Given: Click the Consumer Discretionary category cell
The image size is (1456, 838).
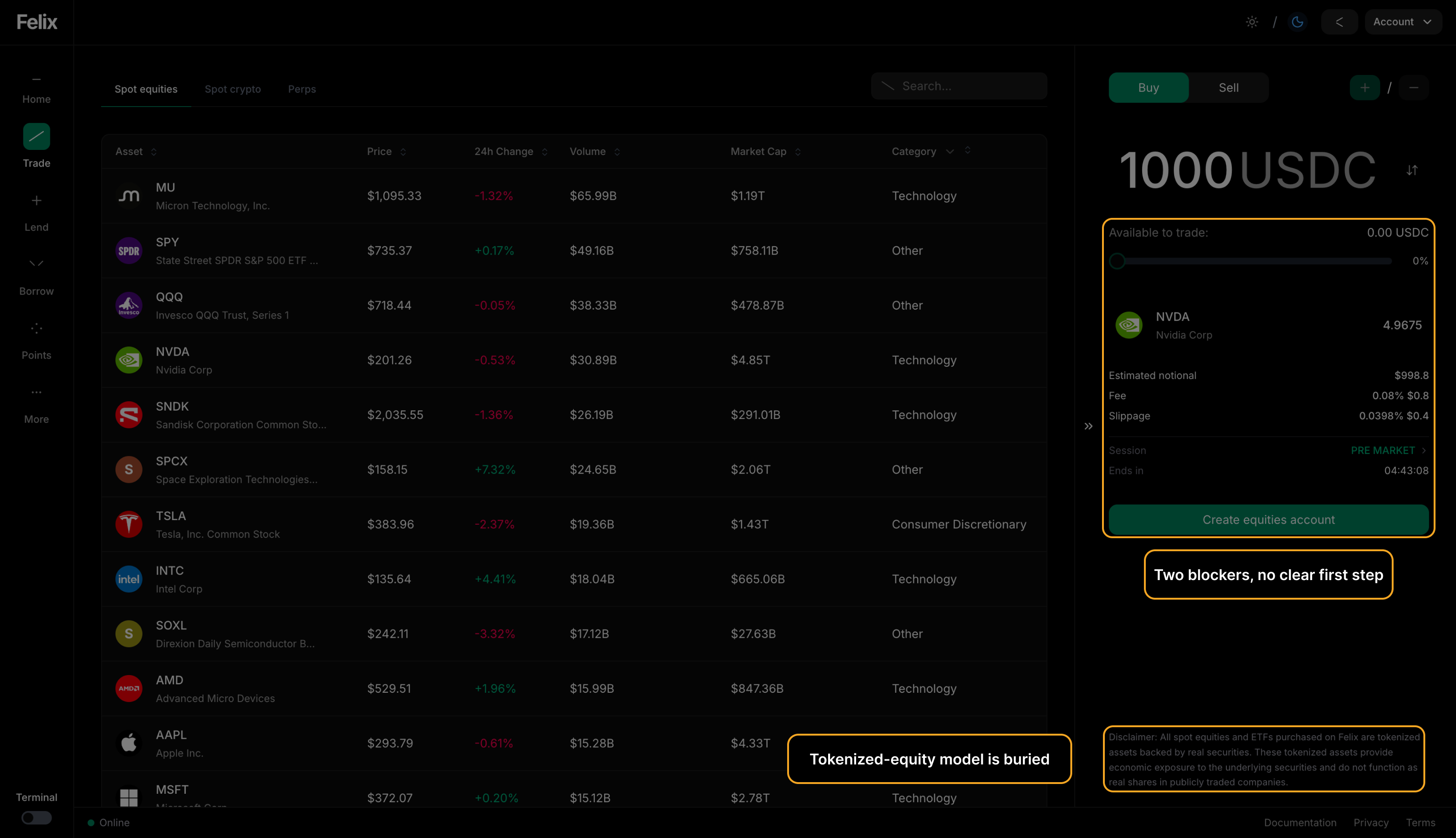Looking at the screenshot, I should [959, 524].
